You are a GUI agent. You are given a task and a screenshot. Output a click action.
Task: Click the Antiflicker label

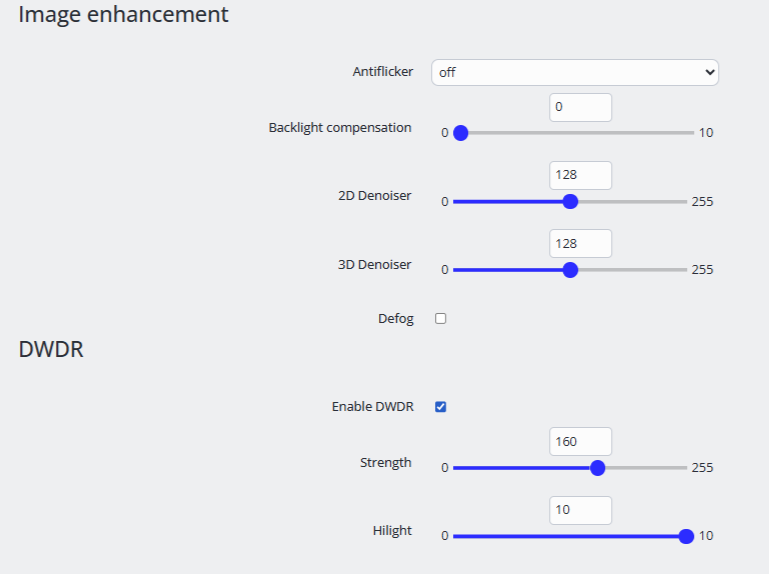tap(382, 72)
